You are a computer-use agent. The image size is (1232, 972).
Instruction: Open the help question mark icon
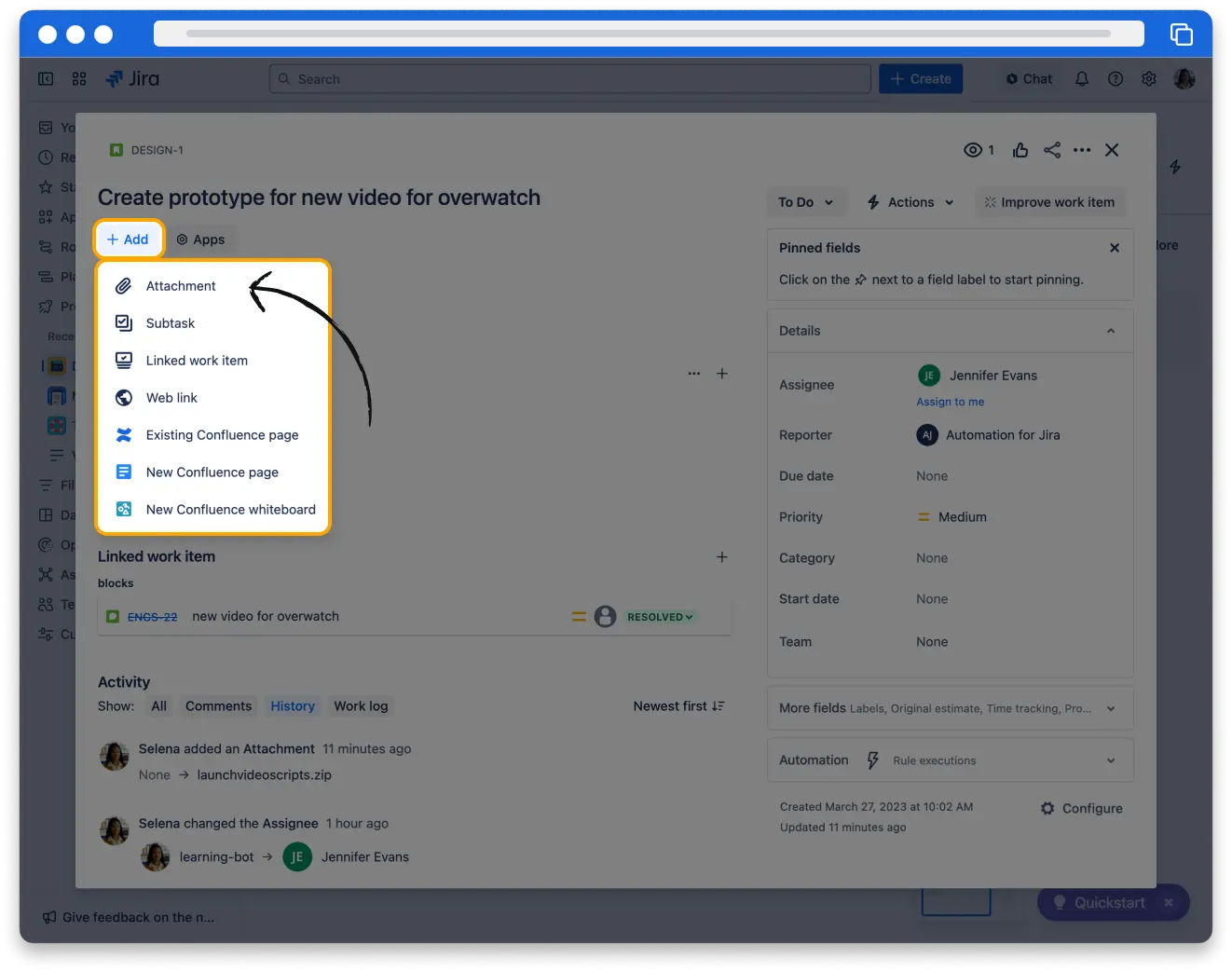tap(1116, 79)
